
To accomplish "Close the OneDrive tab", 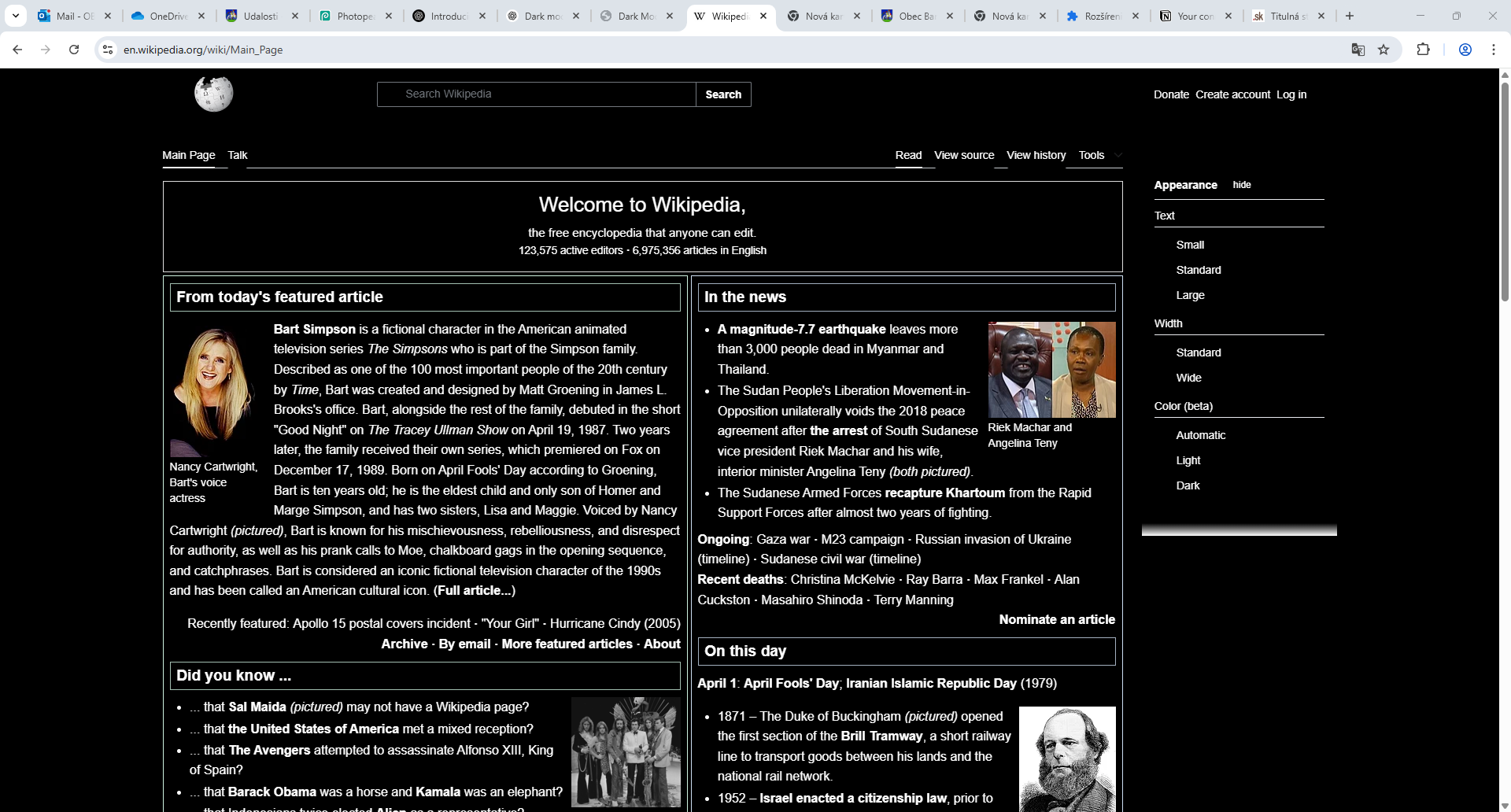I will (x=201, y=16).
